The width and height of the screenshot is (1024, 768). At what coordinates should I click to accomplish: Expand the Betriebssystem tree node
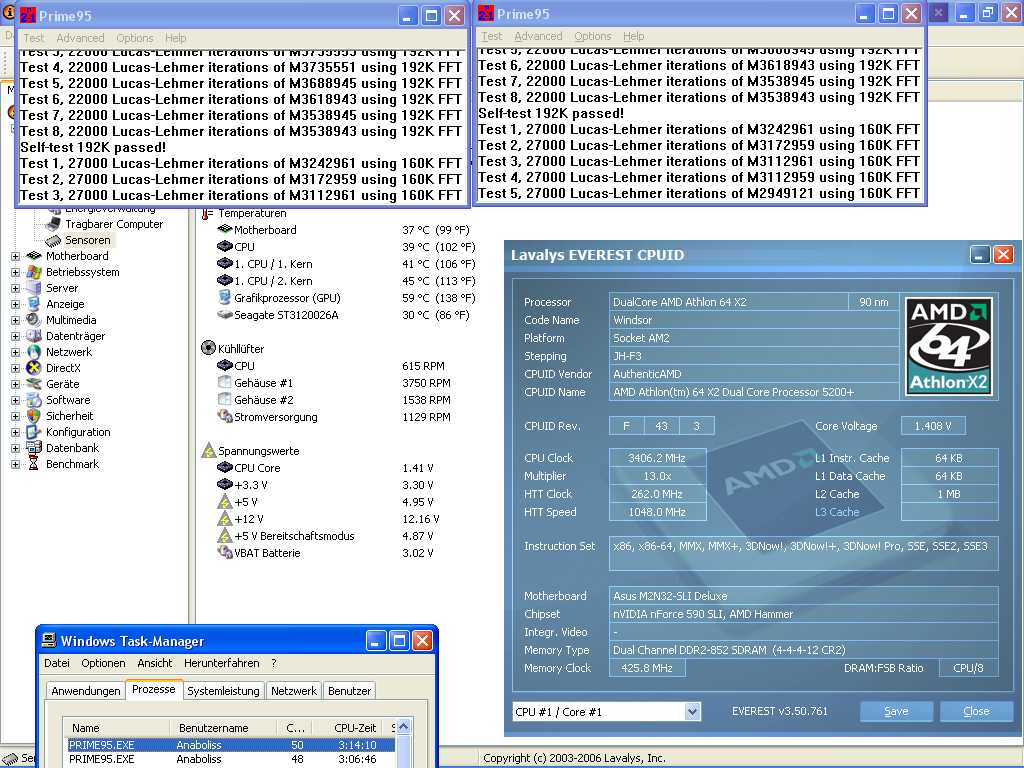click(x=15, y=272)
